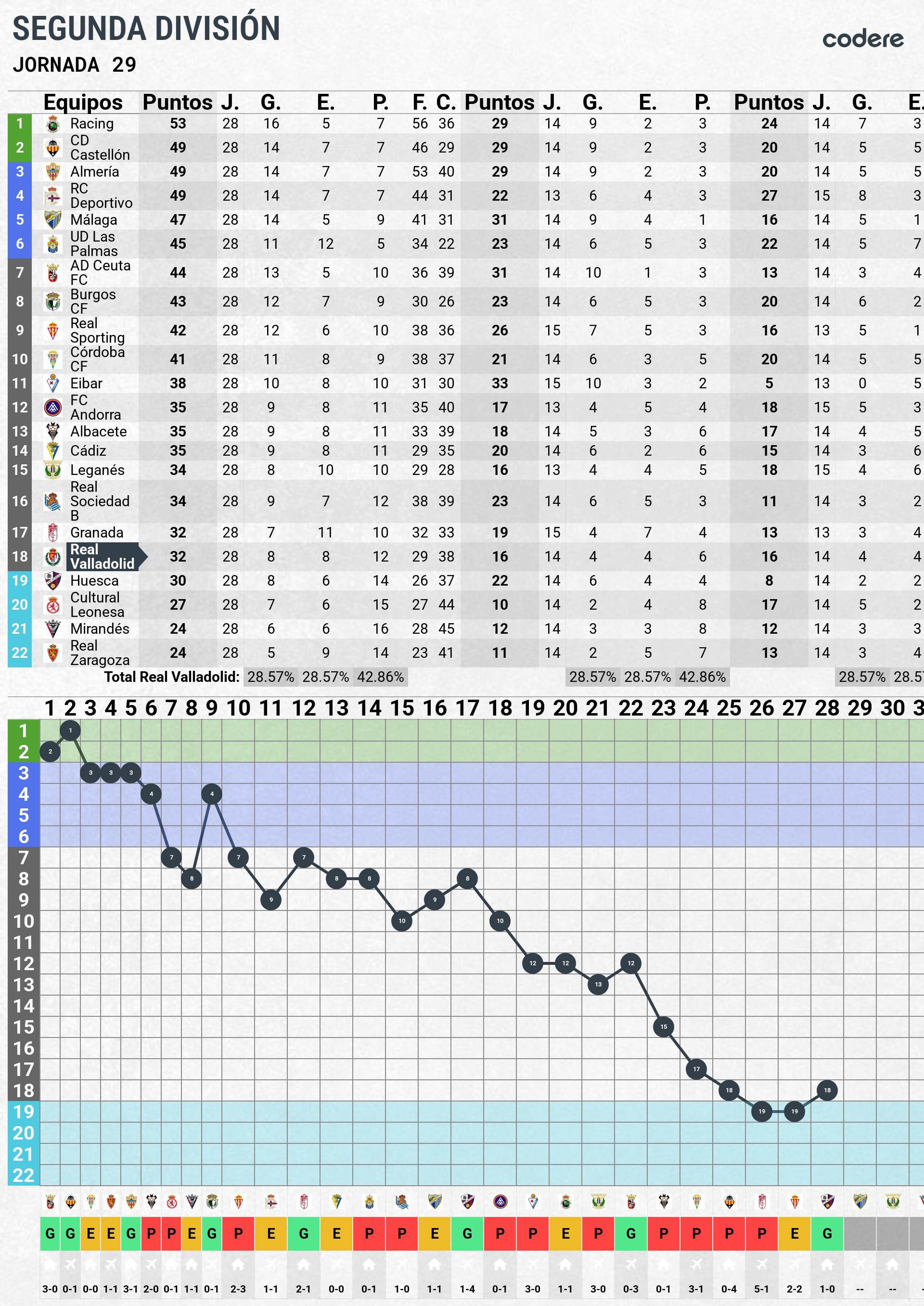Screen dimensions: 924x1306
Task: Click the Equipos column header
Action: [83, 102]
